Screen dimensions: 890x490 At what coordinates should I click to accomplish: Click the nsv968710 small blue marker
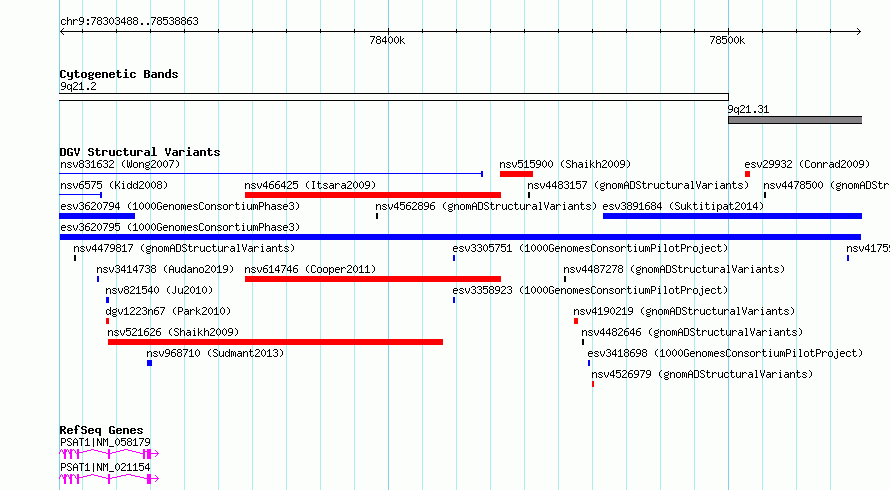[x=149, y=363]
